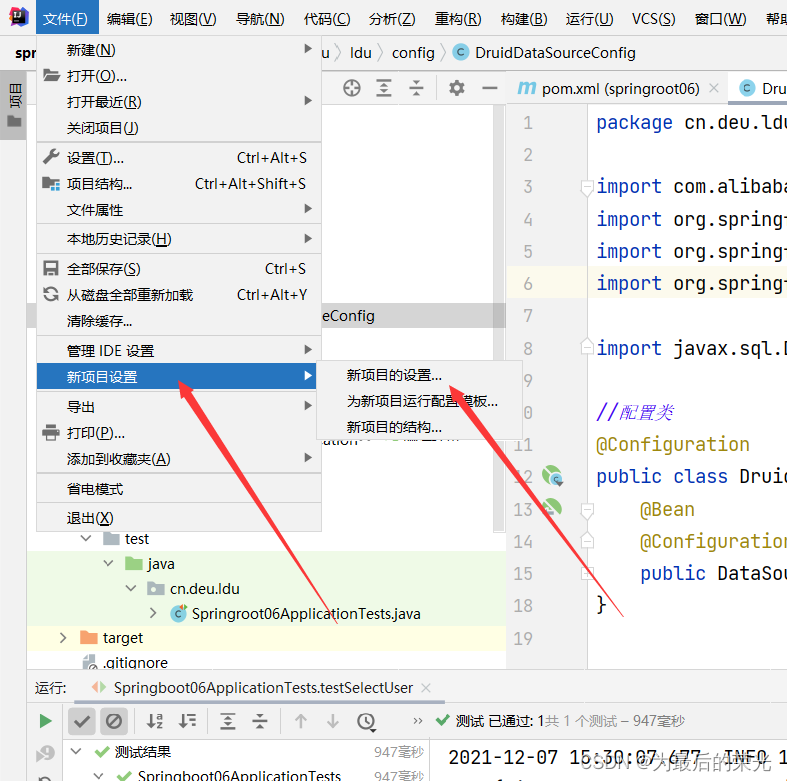Viewport: 787px width, 781px height.
Task: Click the more actions double chevron in Run toolbar
Action: click(418, 721)
